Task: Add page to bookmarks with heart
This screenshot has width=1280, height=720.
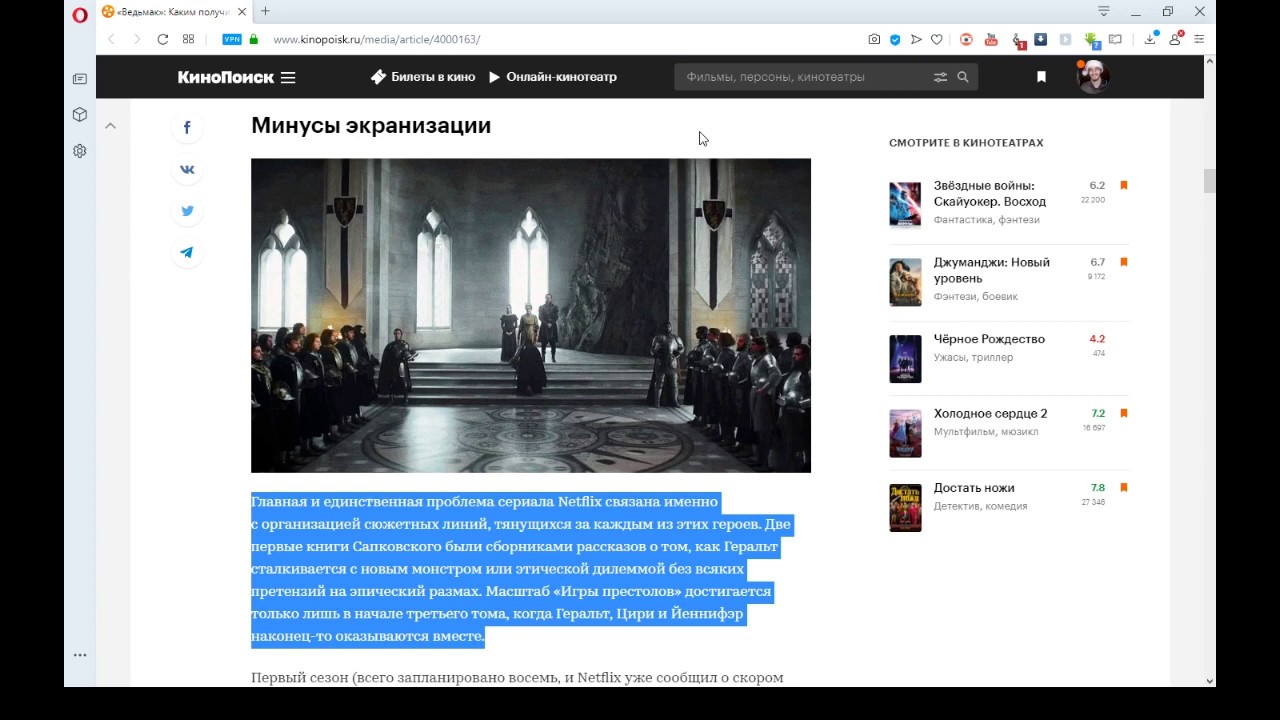Action: pyautogui.click(x=936, y=39)
